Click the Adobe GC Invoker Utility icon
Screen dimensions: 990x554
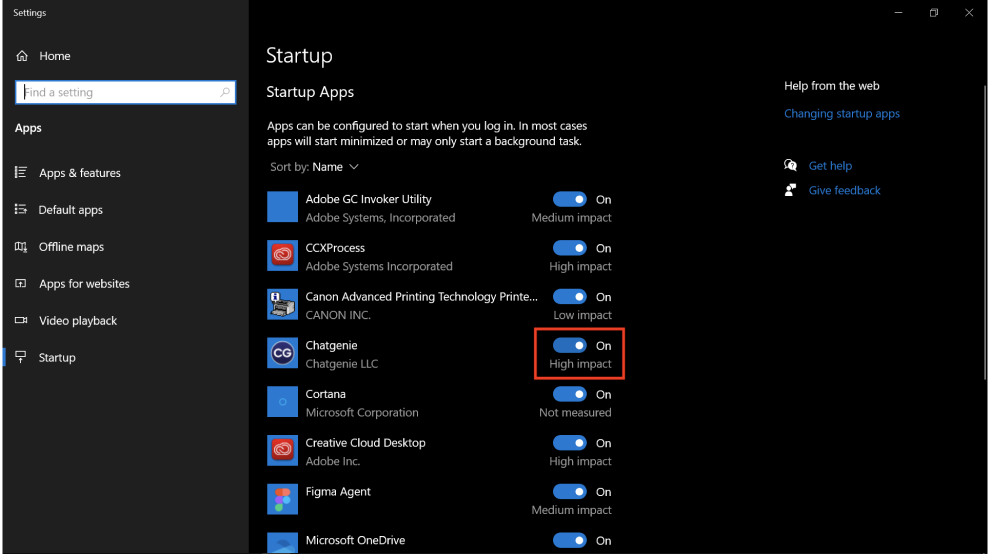coord(282,207)
